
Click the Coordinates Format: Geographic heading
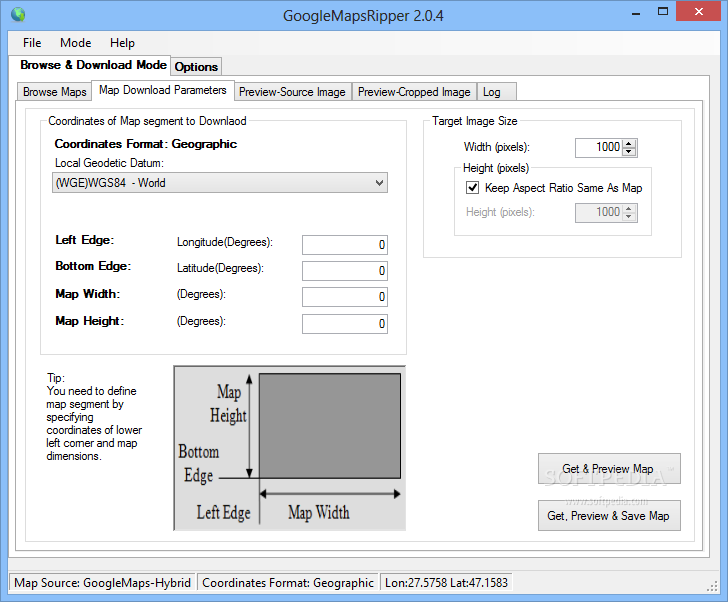[x=146, y=144]
